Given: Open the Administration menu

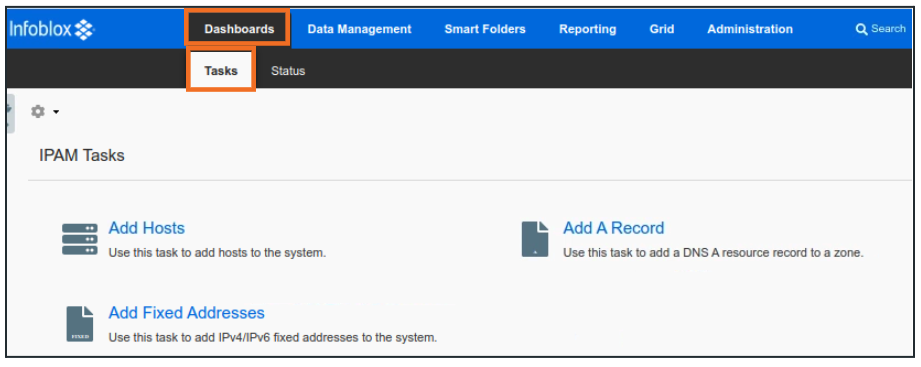Looking at the screenshot, I should click(749, 29).
